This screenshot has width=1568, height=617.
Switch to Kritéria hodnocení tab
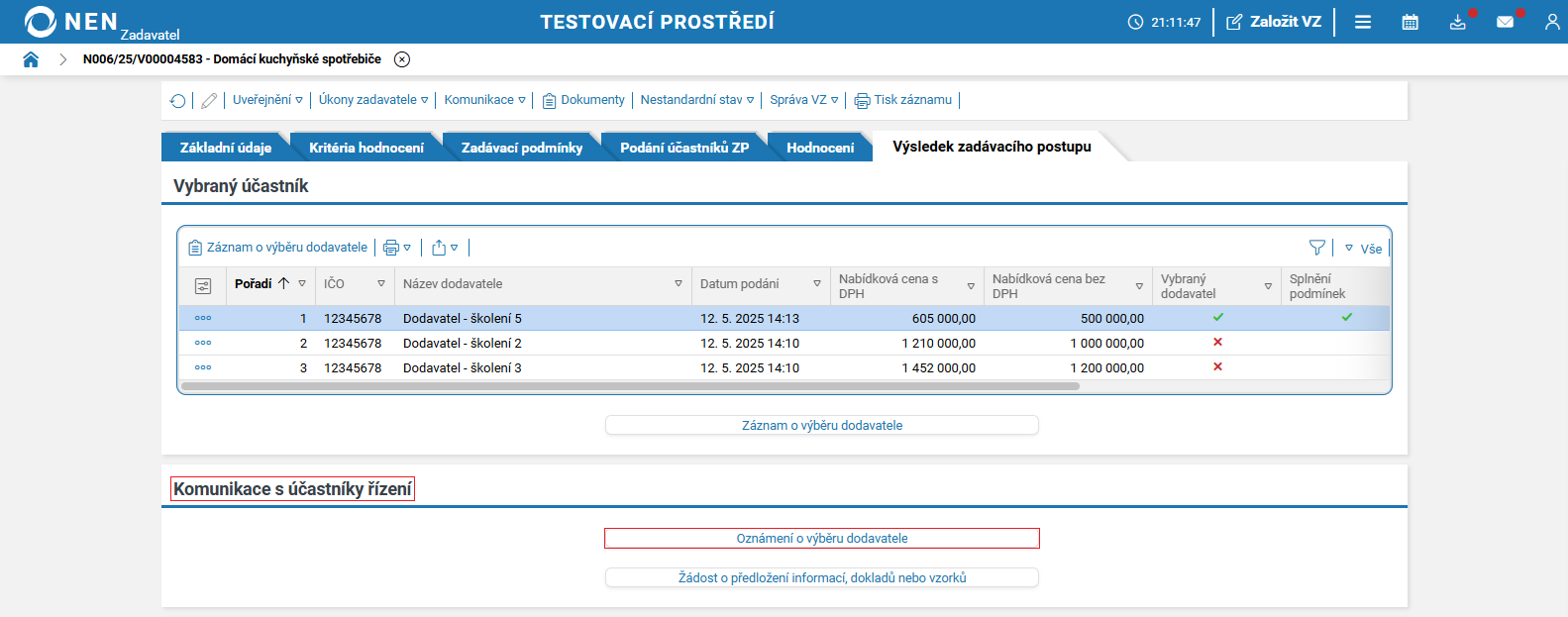tap(366, 148)
